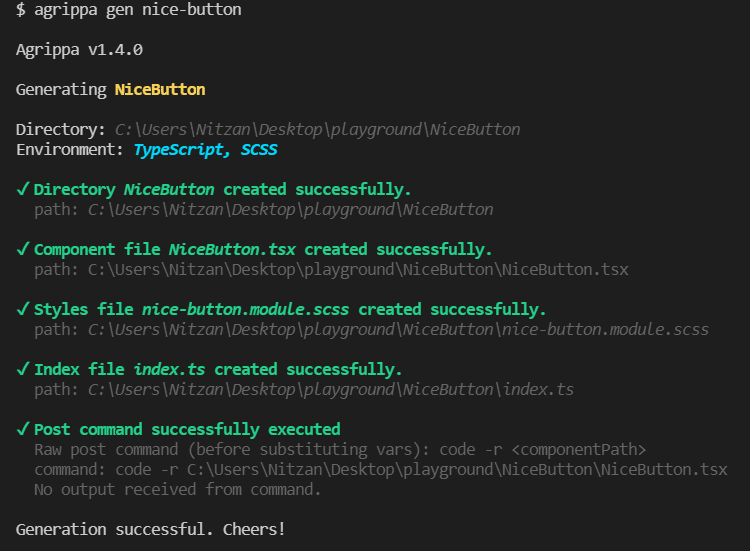Image resolution: width=750 pixels, height=551 pixels.
Task: Click 'Index file index.ts created successfully.' message
Action: click(x=218, y=370)
